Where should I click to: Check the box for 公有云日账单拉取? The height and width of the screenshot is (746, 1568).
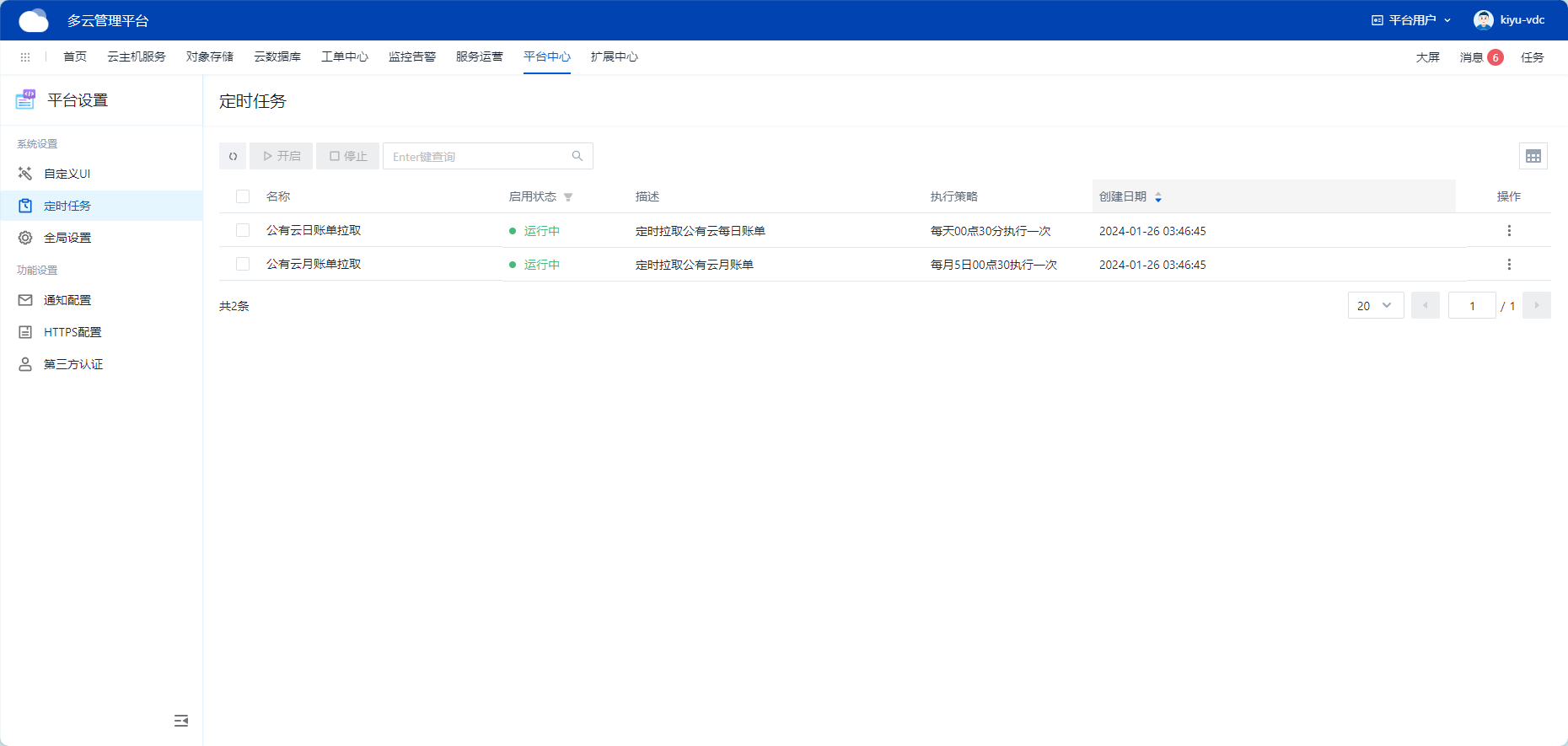pos(243,230)
